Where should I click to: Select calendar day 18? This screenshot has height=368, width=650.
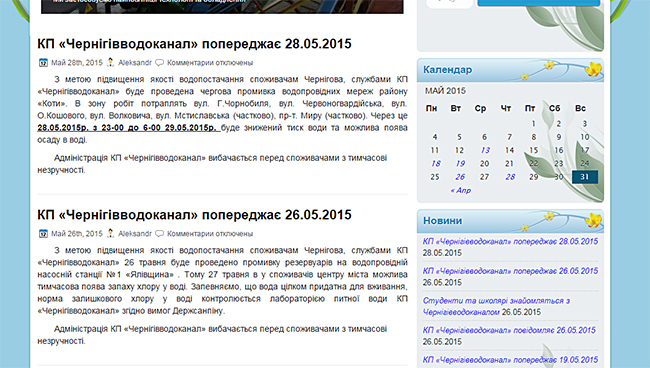435,163
